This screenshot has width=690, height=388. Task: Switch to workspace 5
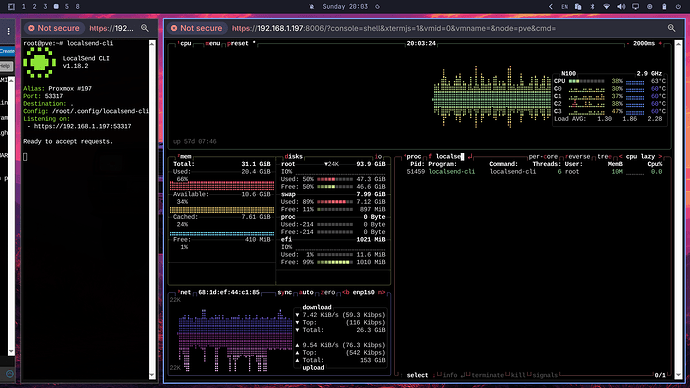[x=67, y=7]
